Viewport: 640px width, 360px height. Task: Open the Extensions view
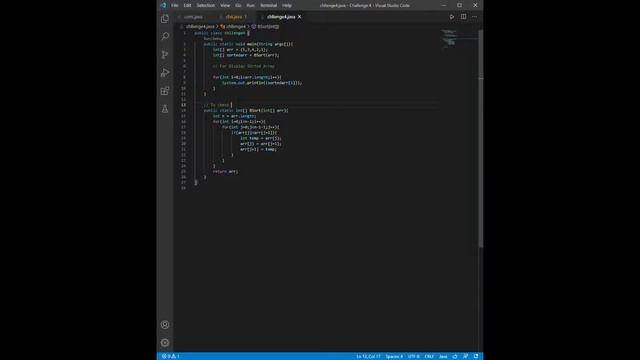point(165,91)
